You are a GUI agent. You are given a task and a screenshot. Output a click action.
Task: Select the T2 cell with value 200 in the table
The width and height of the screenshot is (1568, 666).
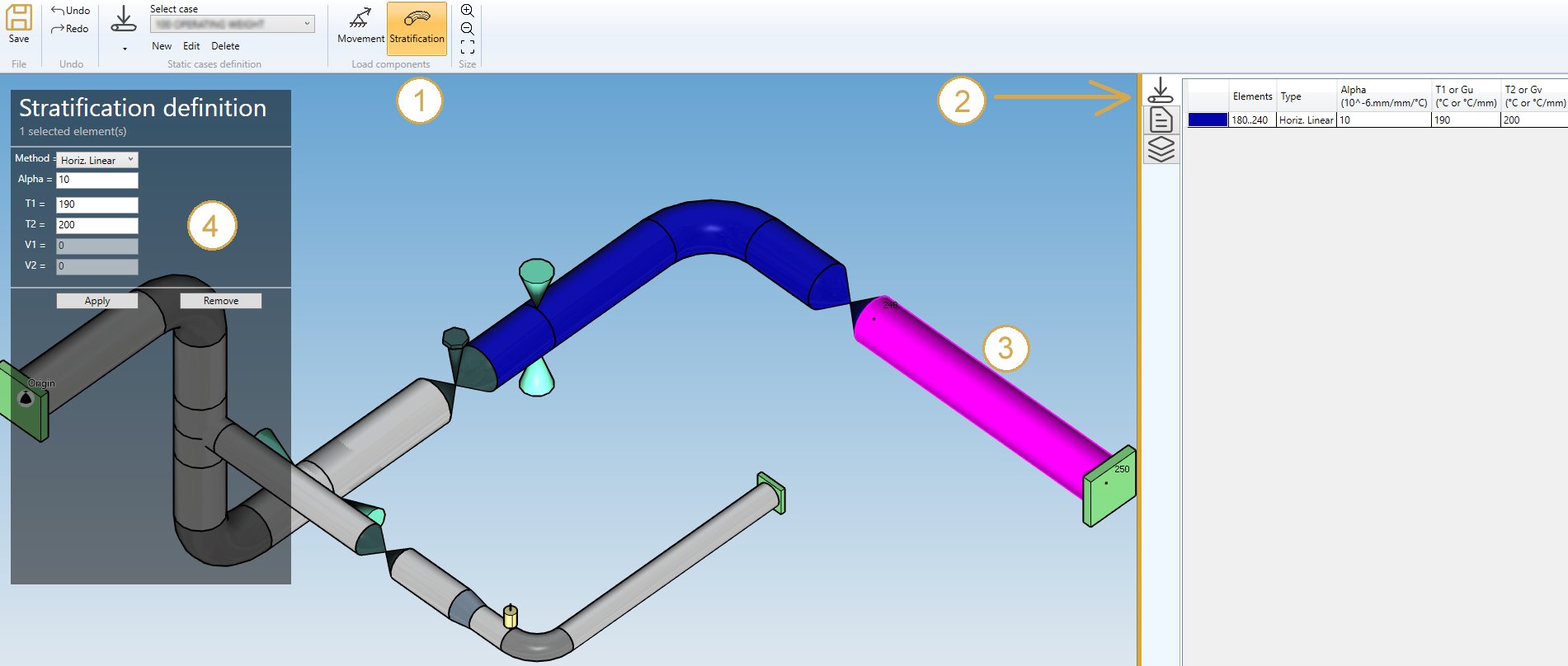pos(1534,120)
